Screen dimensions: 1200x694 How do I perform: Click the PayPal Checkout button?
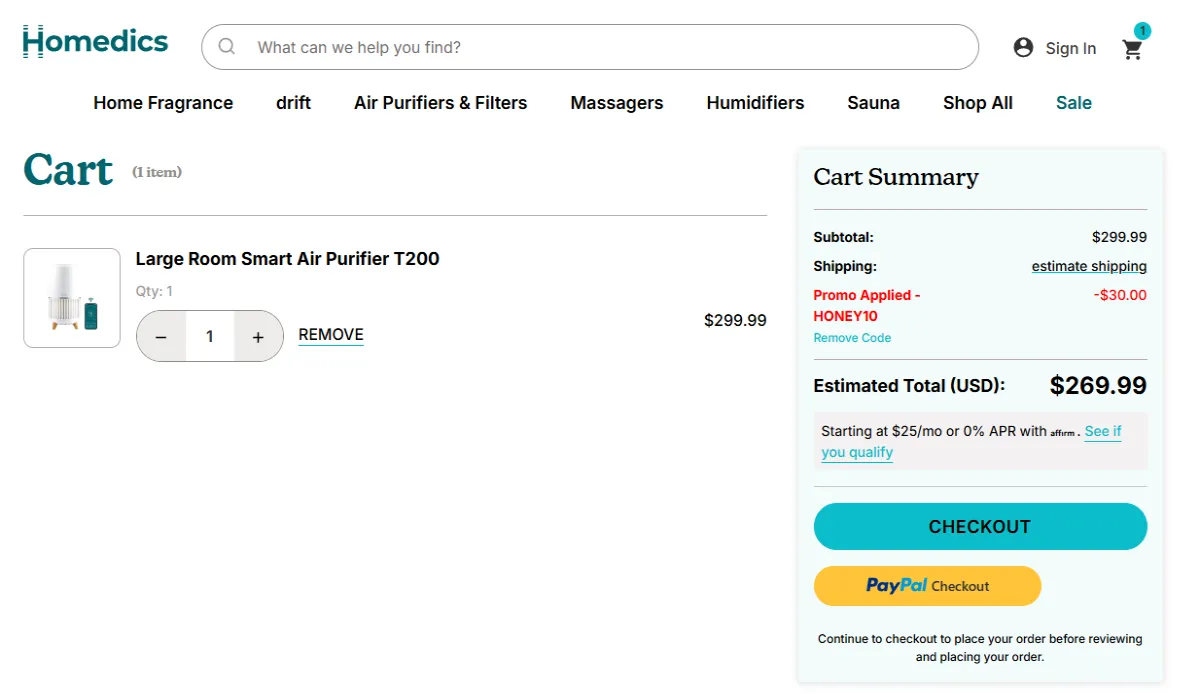[x=927, y=586]
